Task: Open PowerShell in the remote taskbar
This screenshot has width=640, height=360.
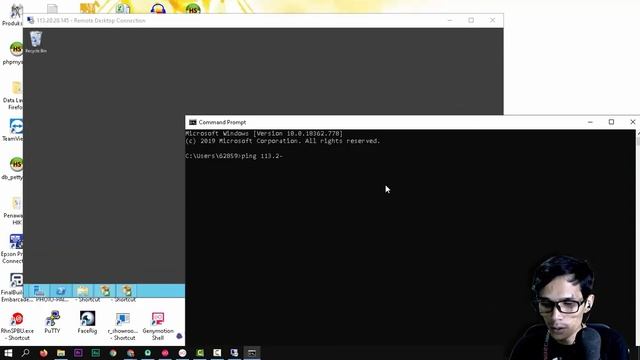Action: (x=61, y=291)
